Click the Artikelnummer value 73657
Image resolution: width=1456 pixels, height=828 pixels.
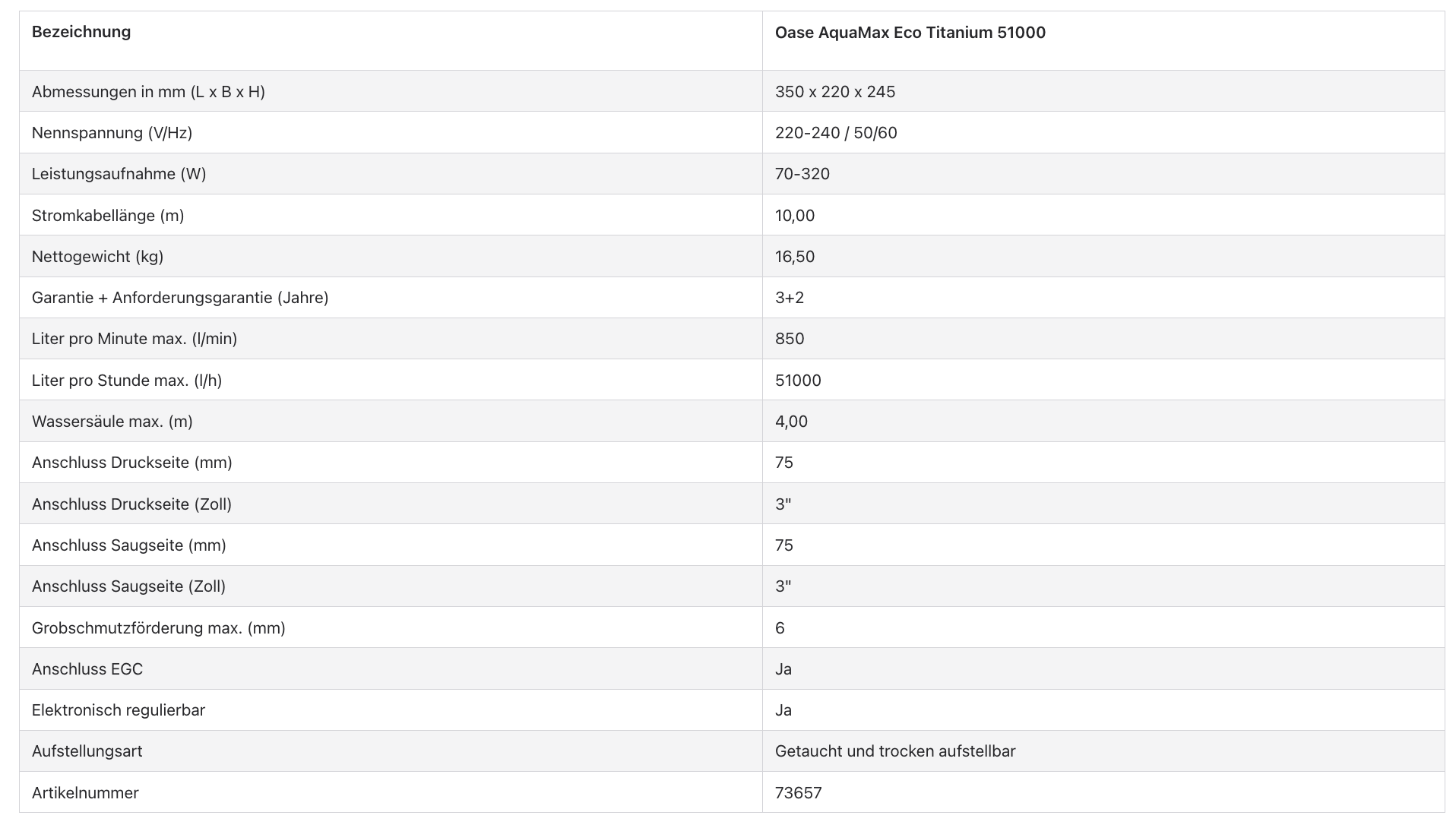(798, 793)
